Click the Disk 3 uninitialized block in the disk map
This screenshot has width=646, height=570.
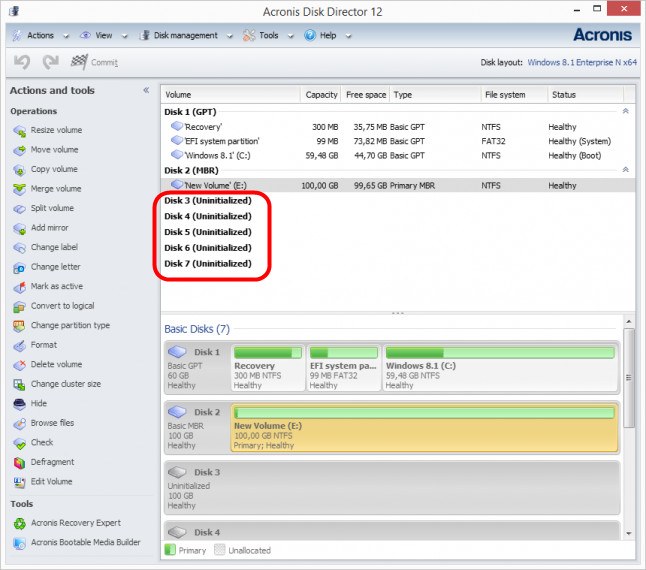tap(392, 488)
